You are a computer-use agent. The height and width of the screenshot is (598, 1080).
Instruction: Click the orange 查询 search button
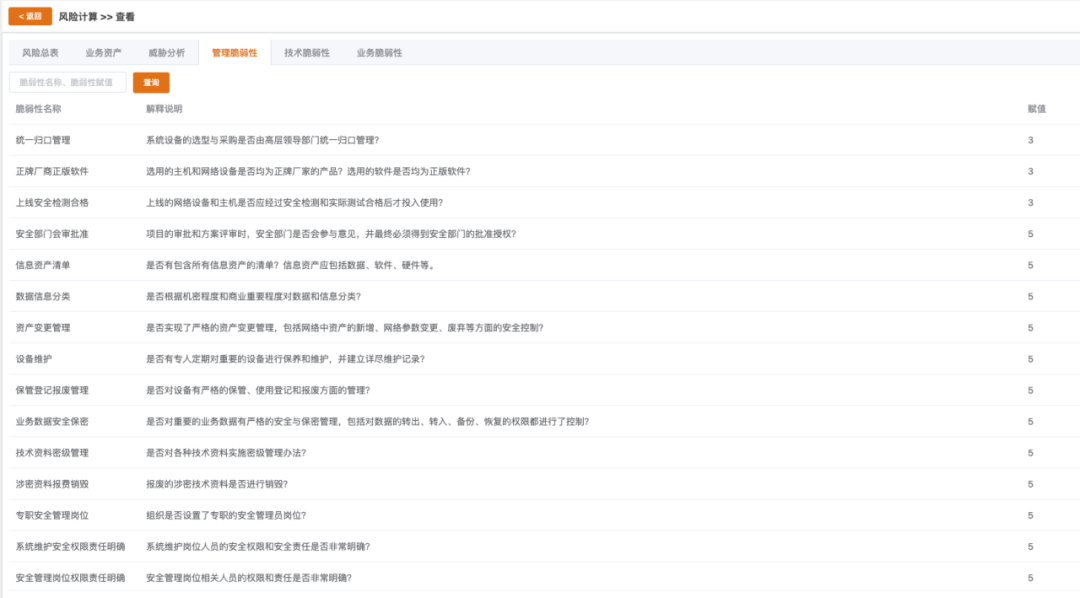point(151,83)
